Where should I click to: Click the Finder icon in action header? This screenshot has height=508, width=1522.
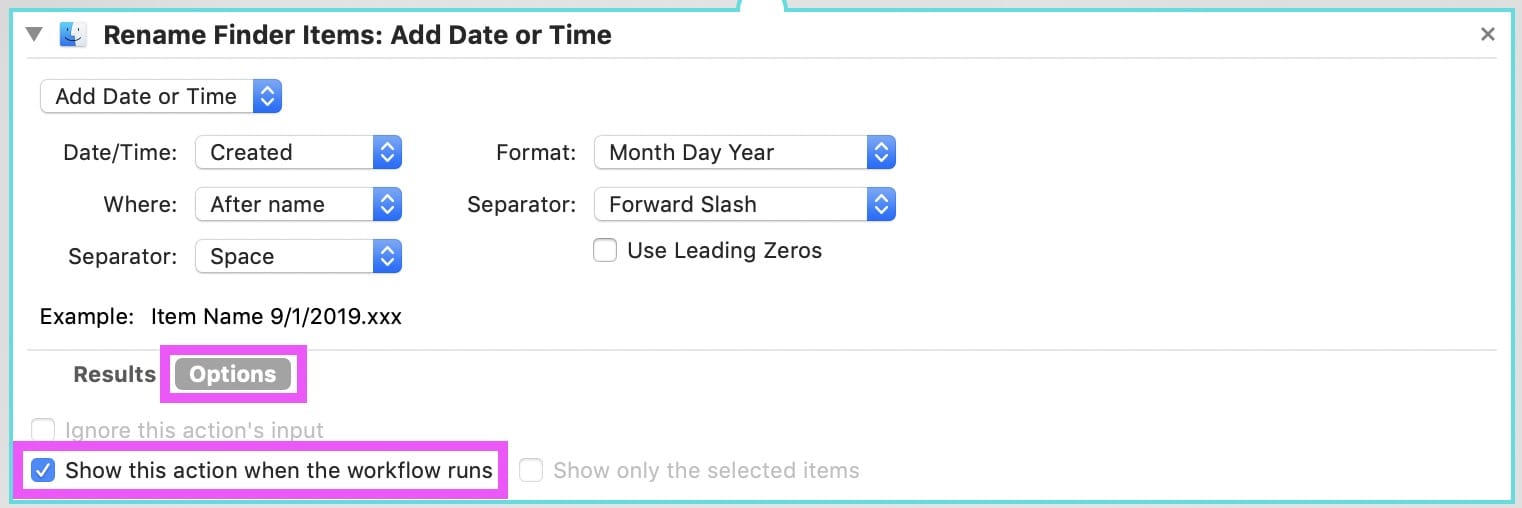coord(73,35)
